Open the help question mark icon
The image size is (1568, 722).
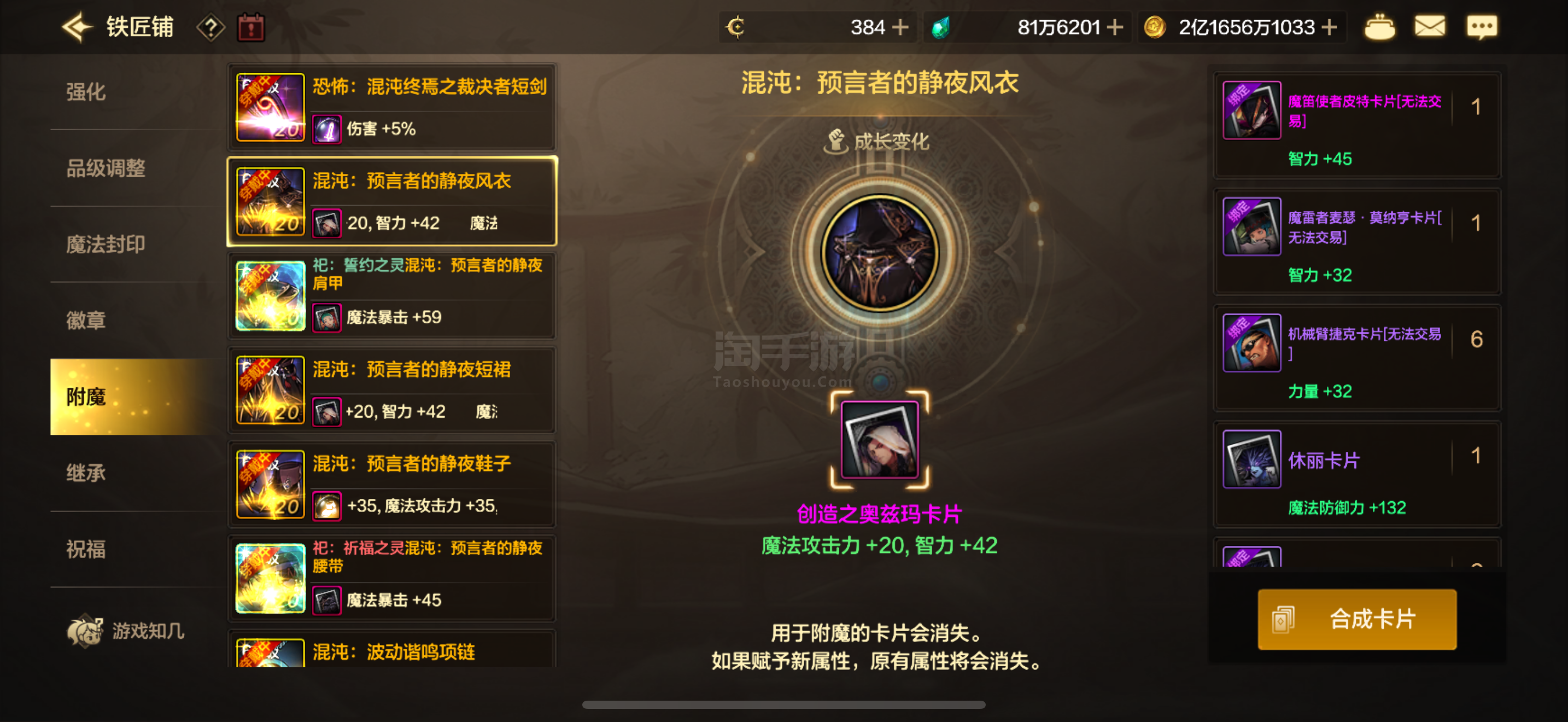pos(210,27)
